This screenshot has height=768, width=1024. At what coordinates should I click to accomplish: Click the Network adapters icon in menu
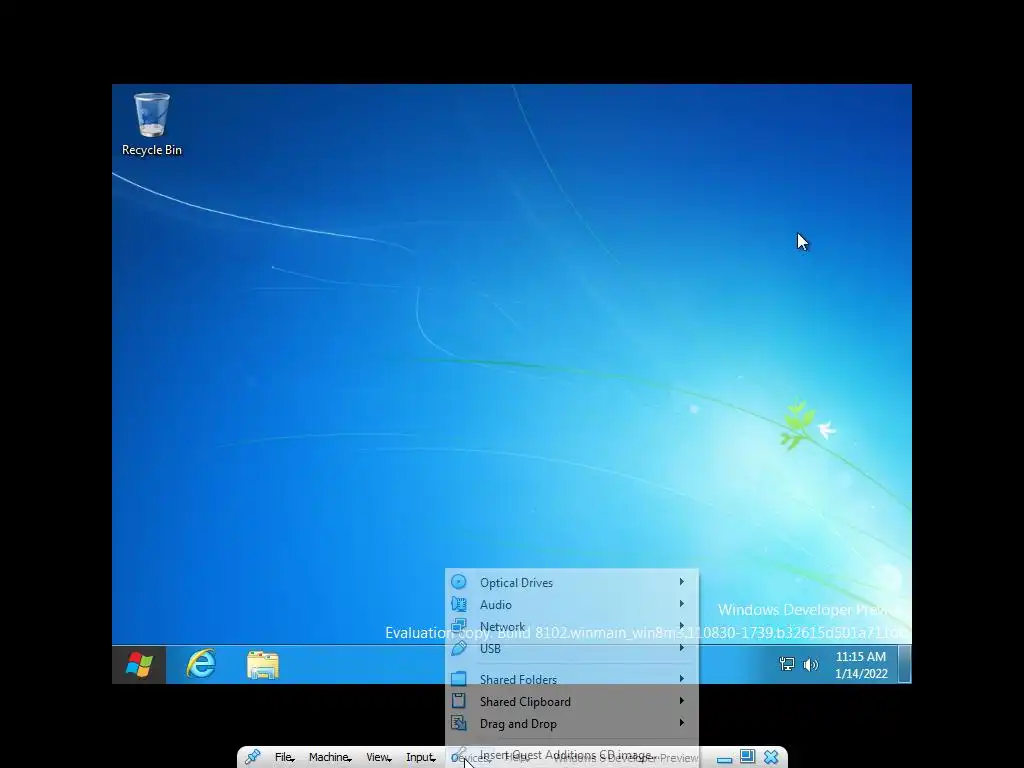459,626
